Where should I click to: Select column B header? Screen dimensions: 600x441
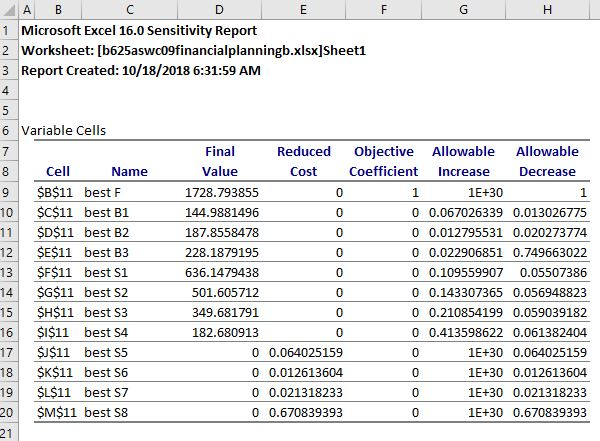point(58,9)
